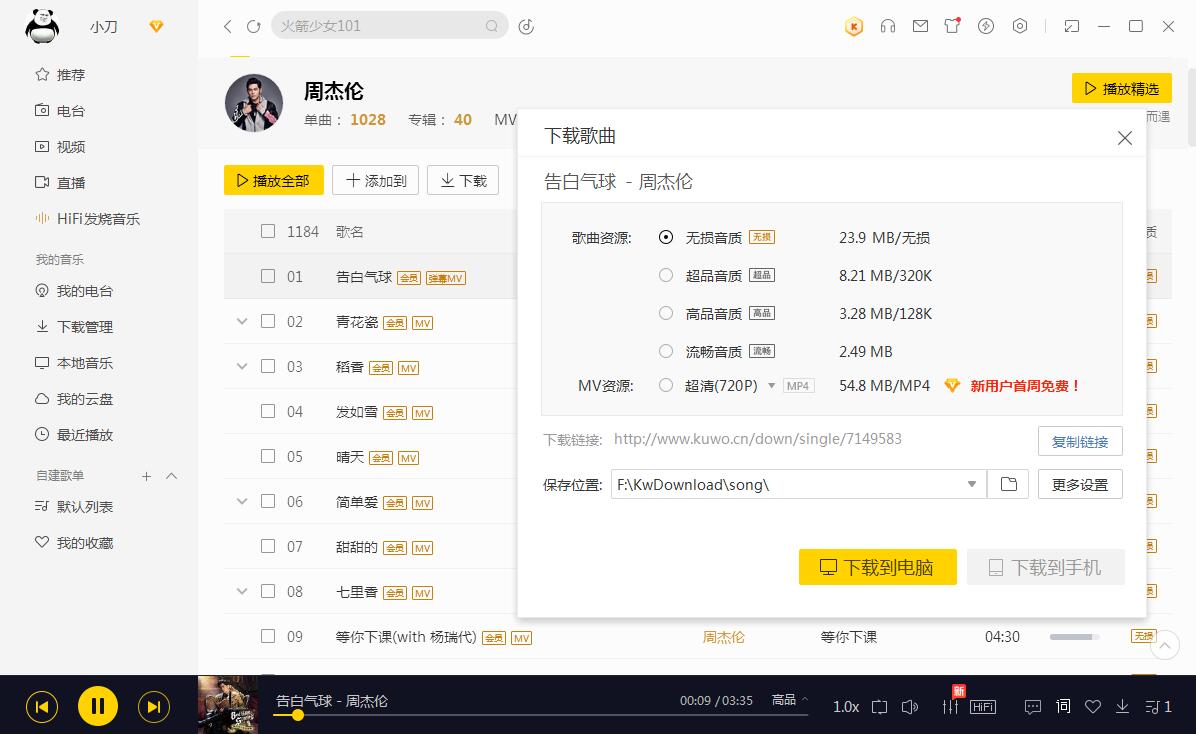Click the 独享MV badge on 告白气球
Viewport: 1196px width, 734px height.
pos(445,278)
